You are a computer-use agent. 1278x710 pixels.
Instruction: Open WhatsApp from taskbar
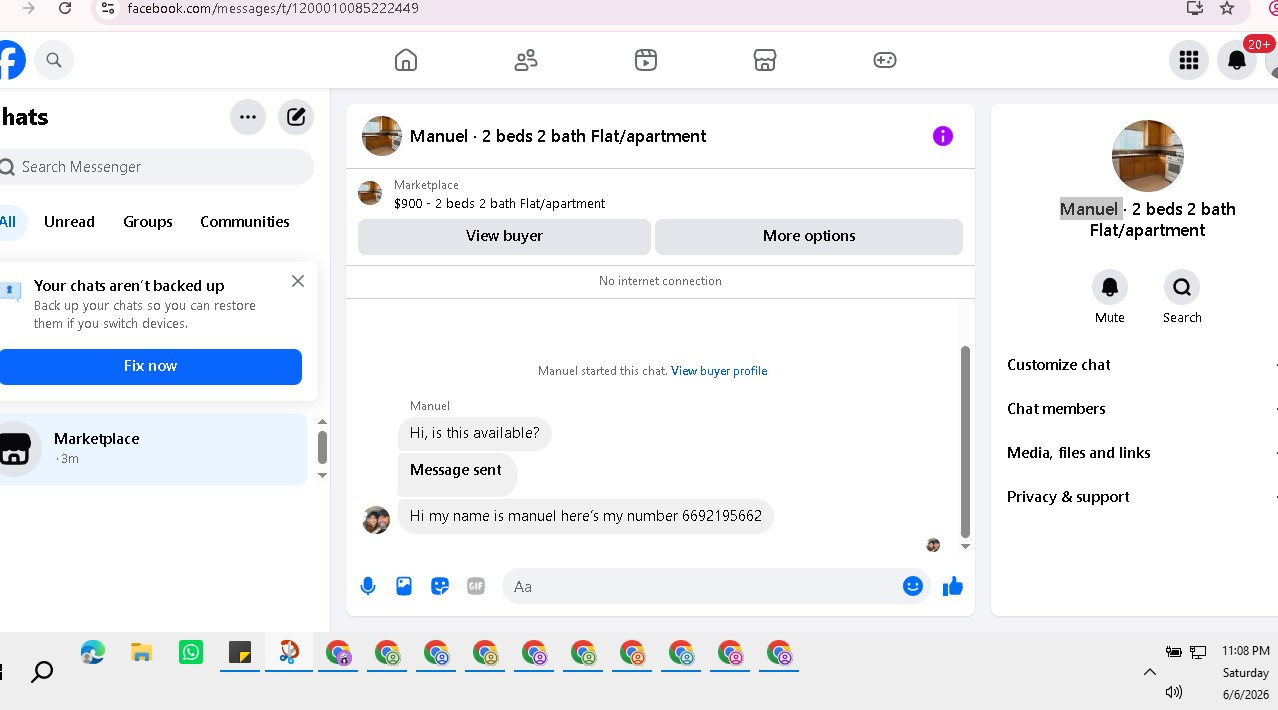click(191, 653)
